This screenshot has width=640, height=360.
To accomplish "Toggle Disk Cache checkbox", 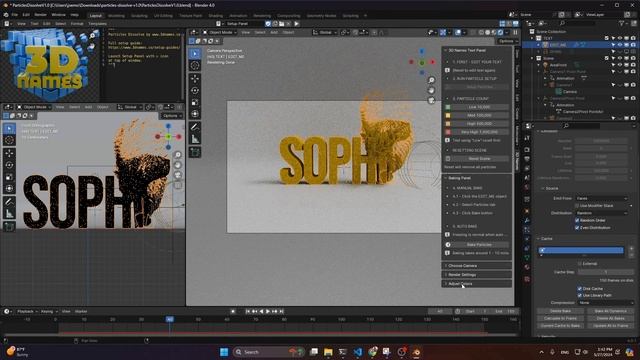I will (580, 289).
